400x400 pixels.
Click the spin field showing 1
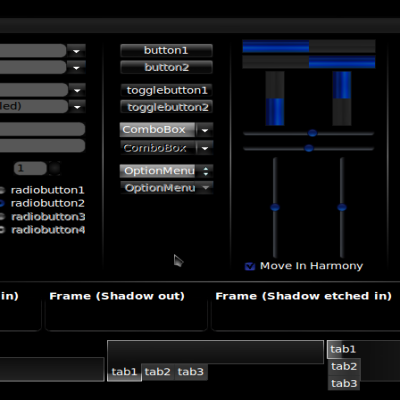(x=30, y=168)
